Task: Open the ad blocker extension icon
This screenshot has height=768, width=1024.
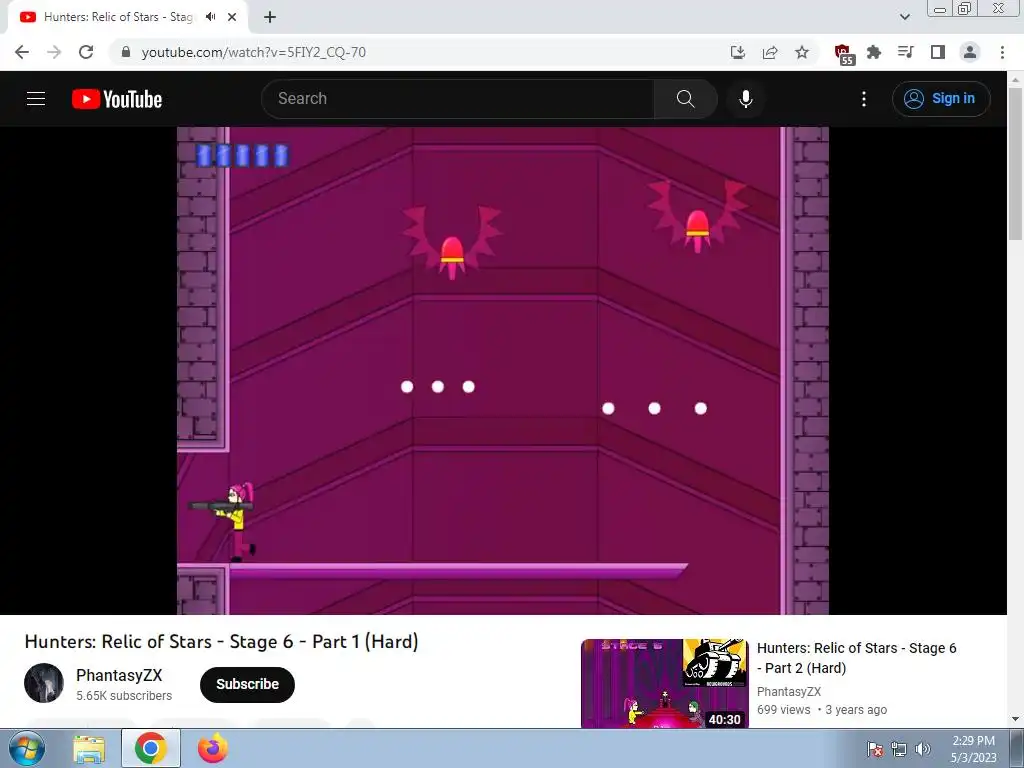Action: tap(844, 54)
